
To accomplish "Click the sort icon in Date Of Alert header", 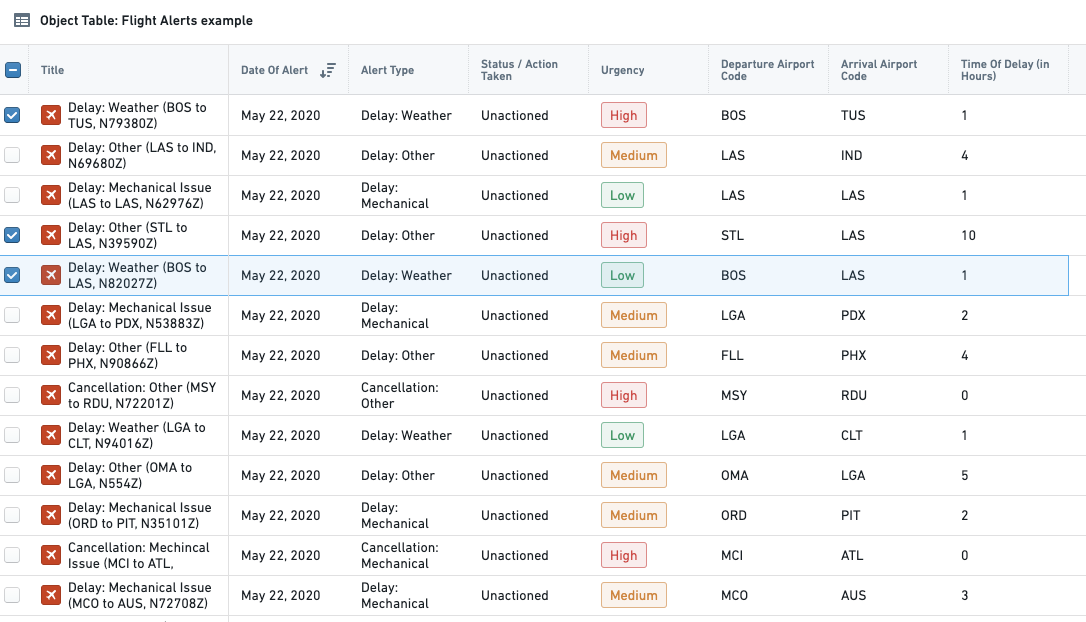I will point(328,70).
